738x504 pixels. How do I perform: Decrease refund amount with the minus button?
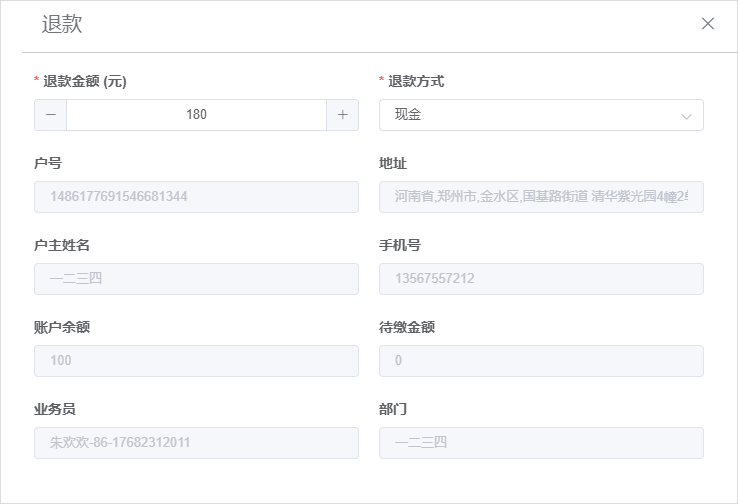pos(51,115)
